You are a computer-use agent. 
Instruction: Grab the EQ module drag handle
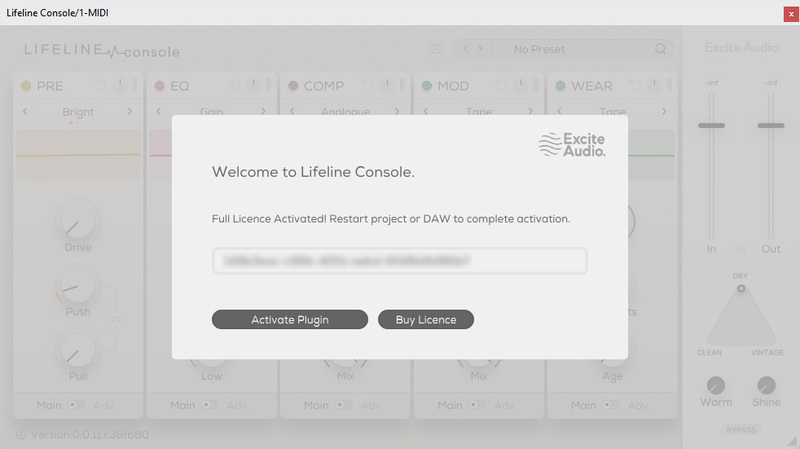pyautogui.click(x=268, y=85)
